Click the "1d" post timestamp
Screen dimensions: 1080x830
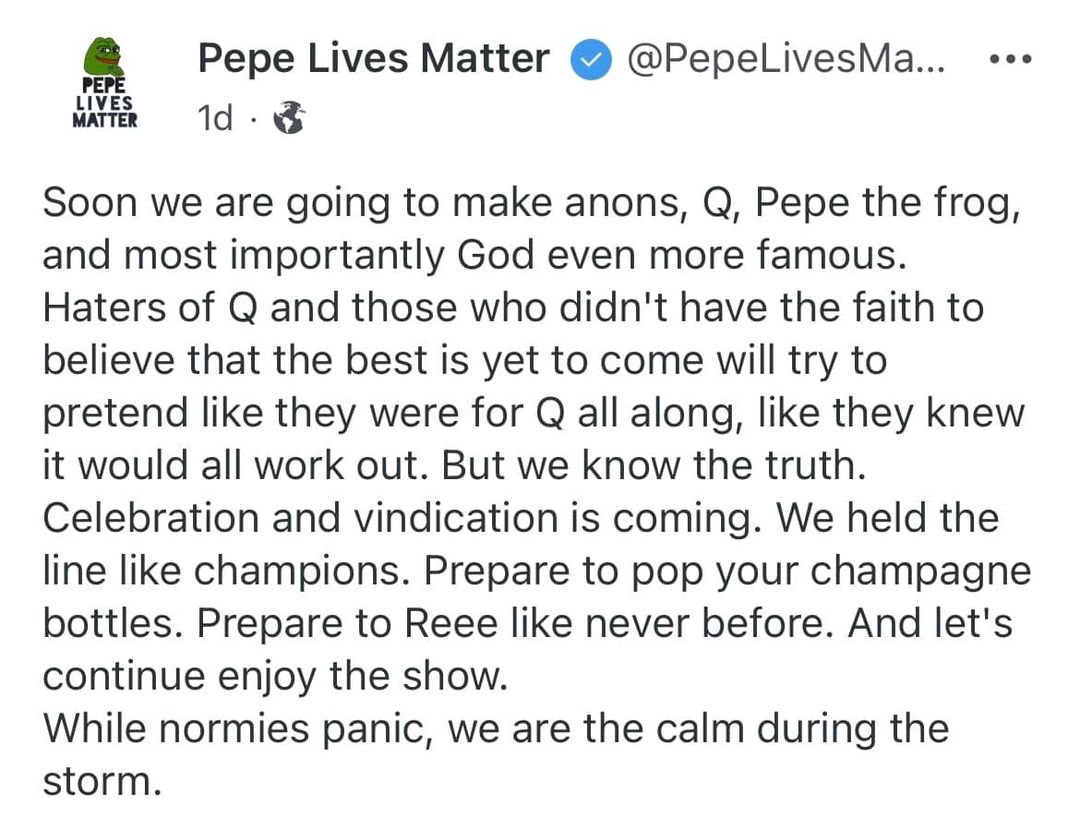(x=215, y=118)
